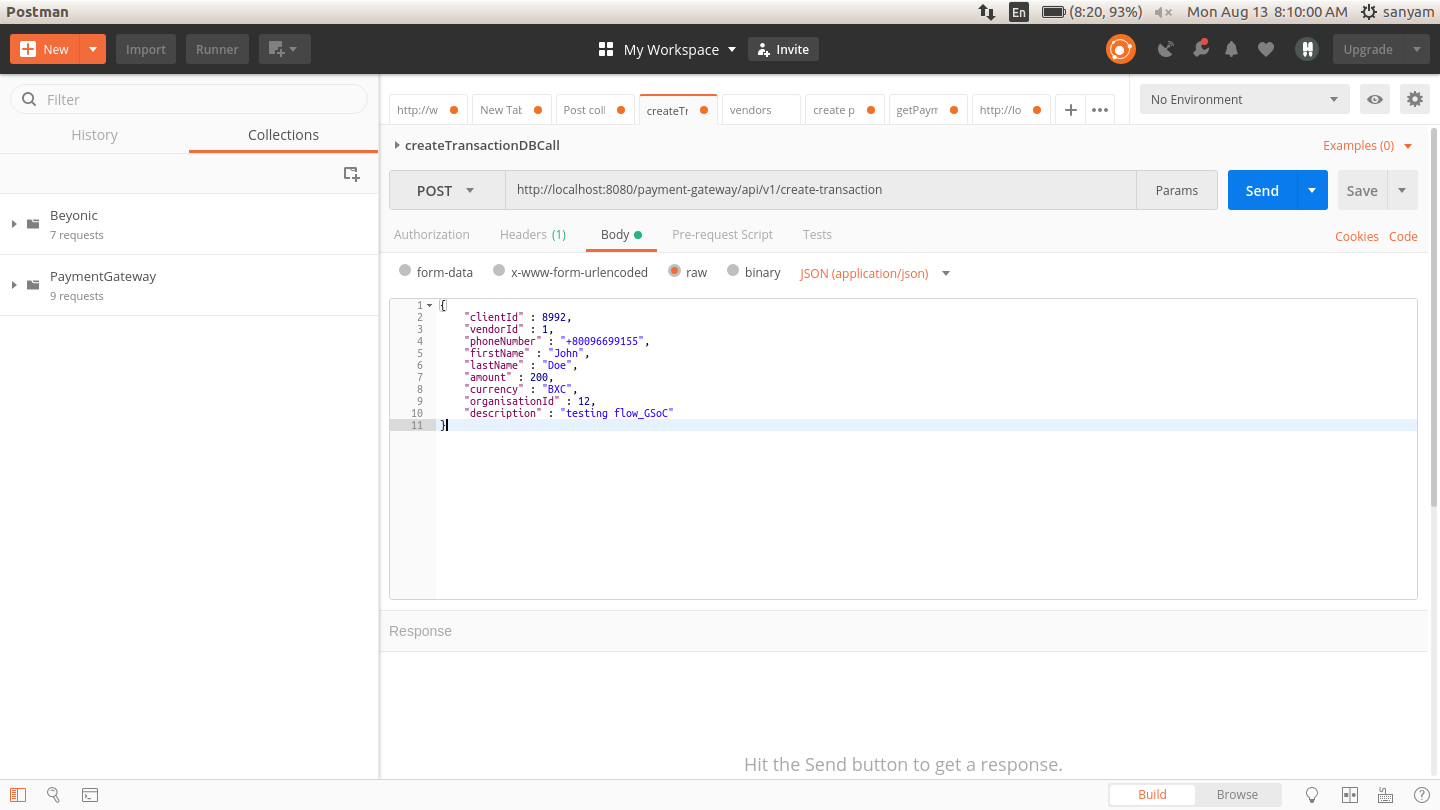Expand the Examples (0) dropdown

pyautogui.click(x=1368, y=146)
